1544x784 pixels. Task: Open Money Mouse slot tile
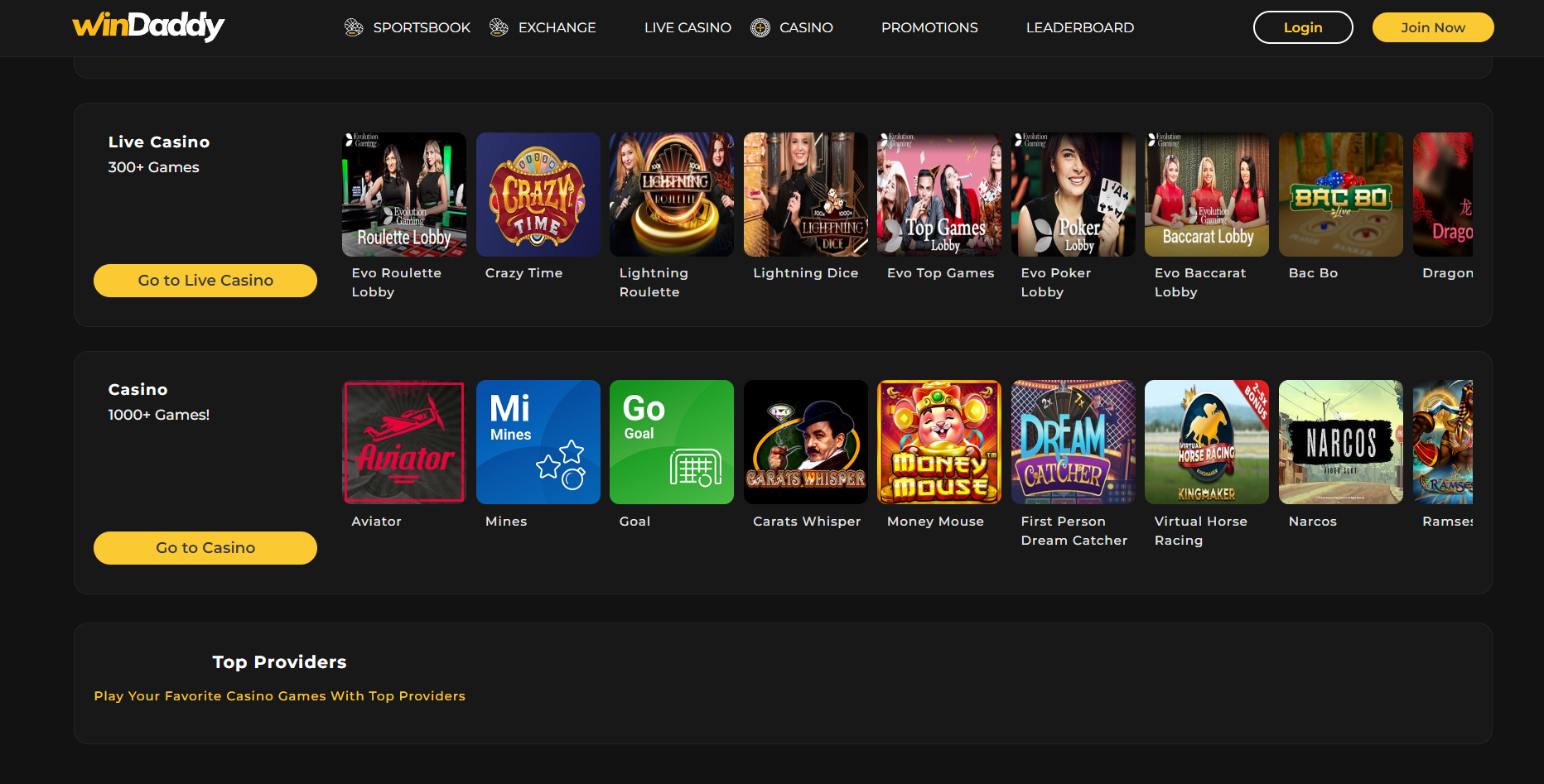939,442
